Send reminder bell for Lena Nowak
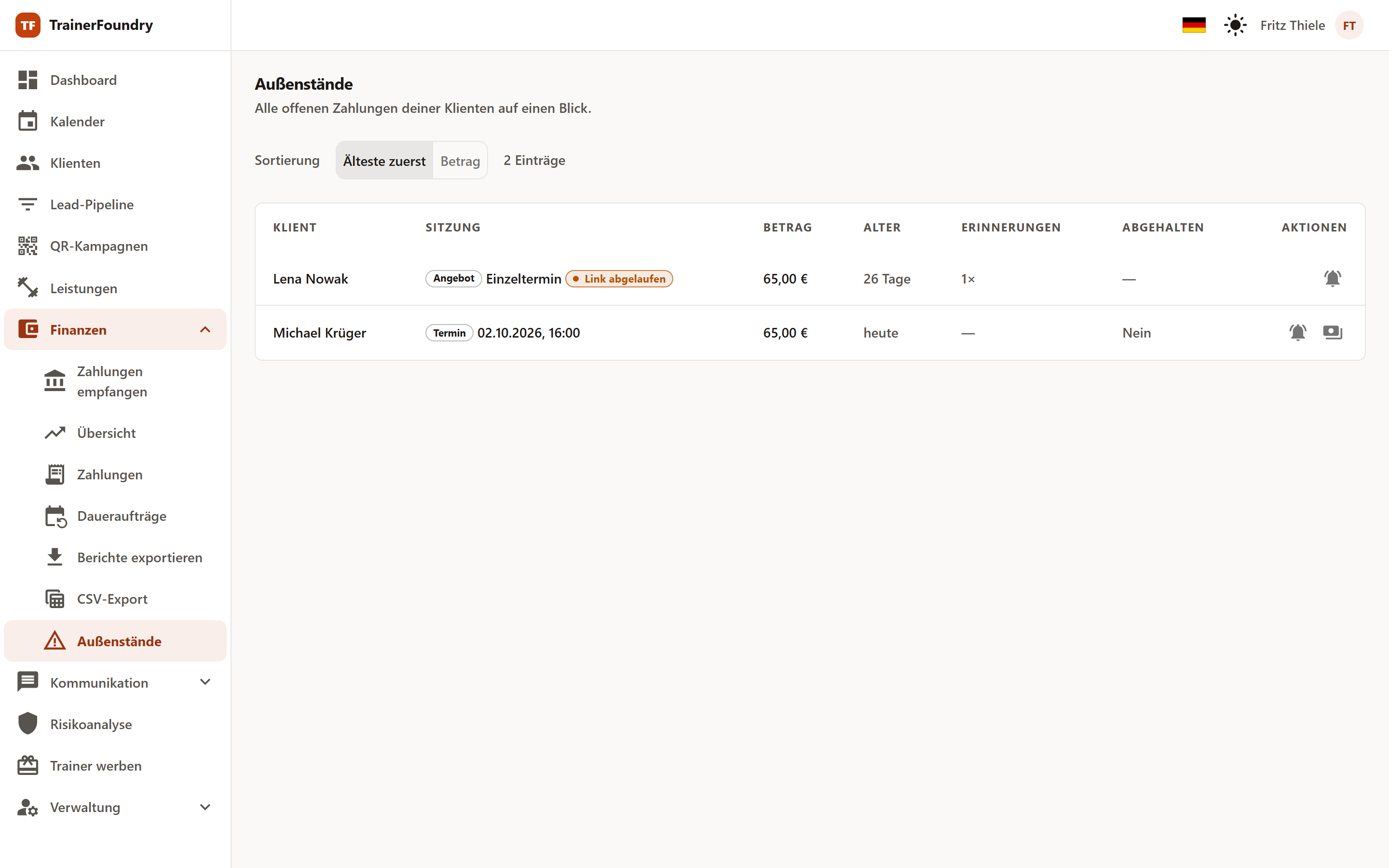1389x868 pixels. [x=1332, y=279]
